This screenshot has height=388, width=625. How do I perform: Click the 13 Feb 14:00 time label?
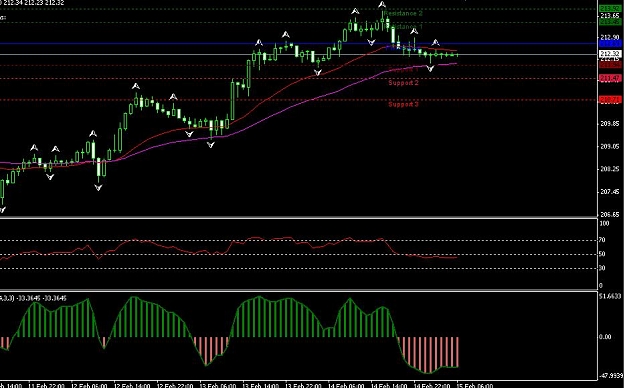[260, 385]
